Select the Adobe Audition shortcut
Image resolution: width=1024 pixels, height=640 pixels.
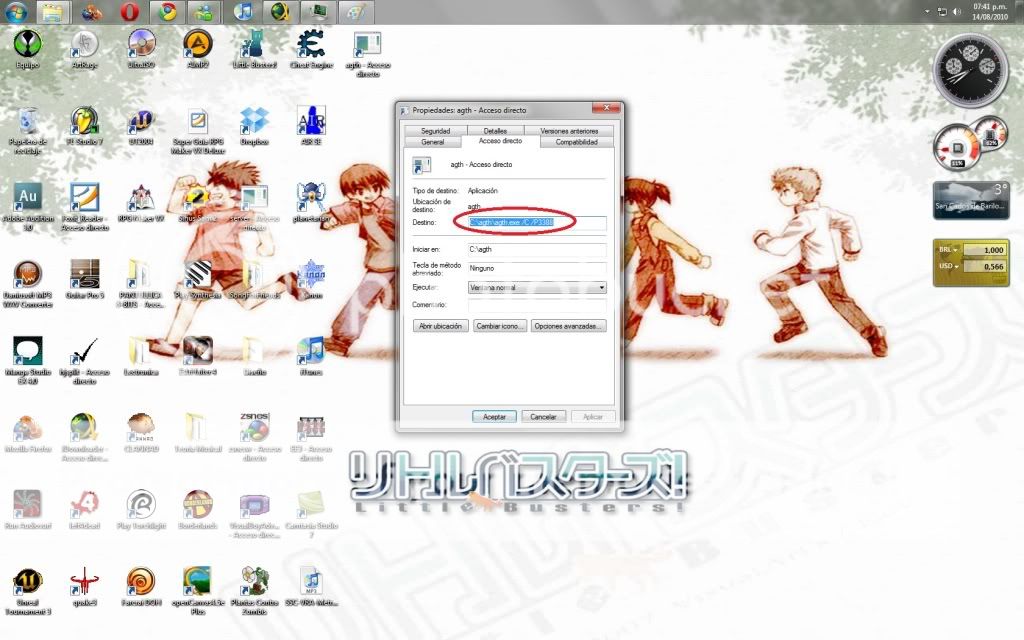(27, 206)
